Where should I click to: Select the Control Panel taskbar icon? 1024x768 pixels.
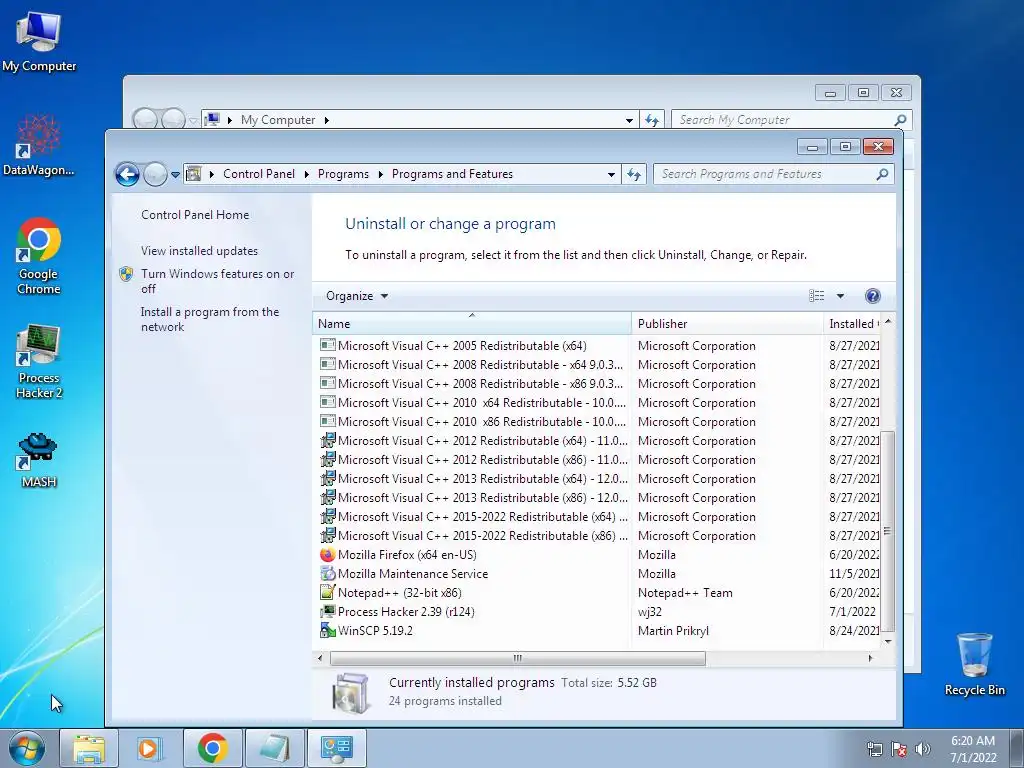[x=337, y=748]
